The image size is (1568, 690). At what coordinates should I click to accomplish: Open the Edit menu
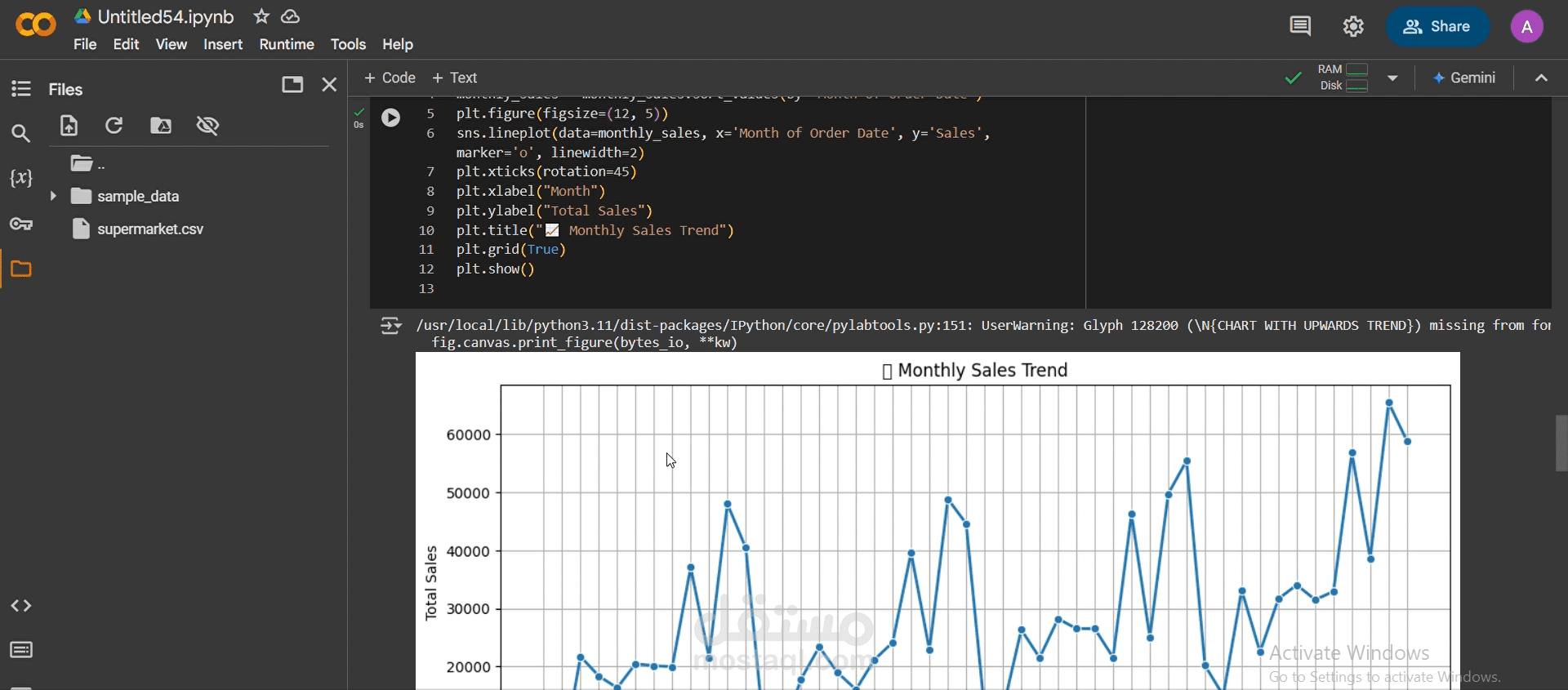pos(126,44)
